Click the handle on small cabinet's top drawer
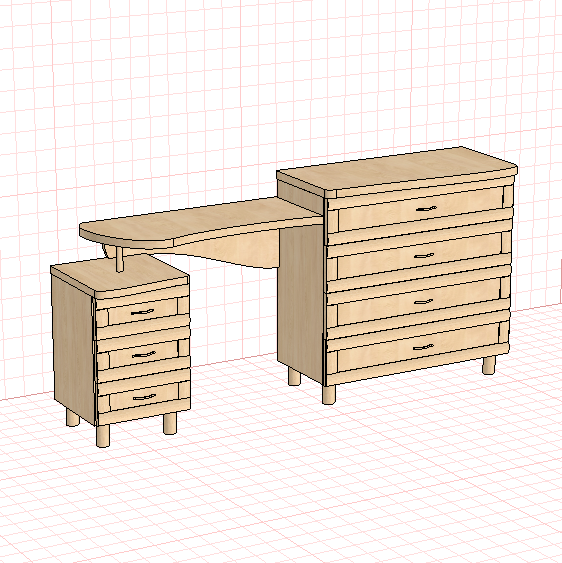This screenshot has width=562, height=563. (x=143, y=312)
